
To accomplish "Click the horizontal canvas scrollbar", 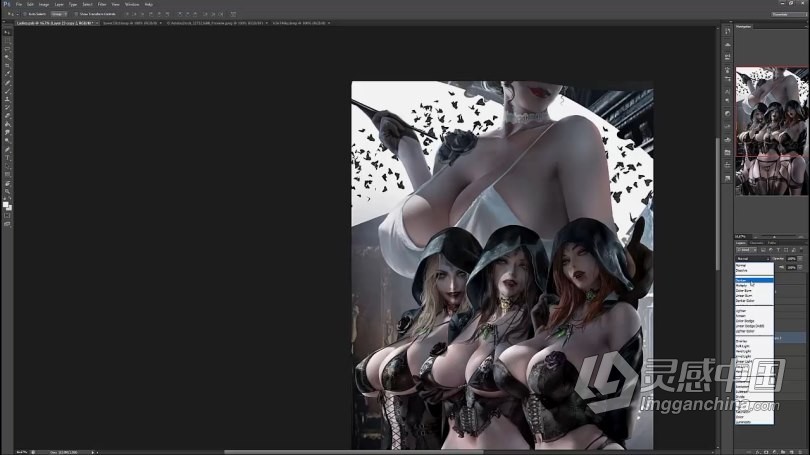I will [x=354, y=452].
